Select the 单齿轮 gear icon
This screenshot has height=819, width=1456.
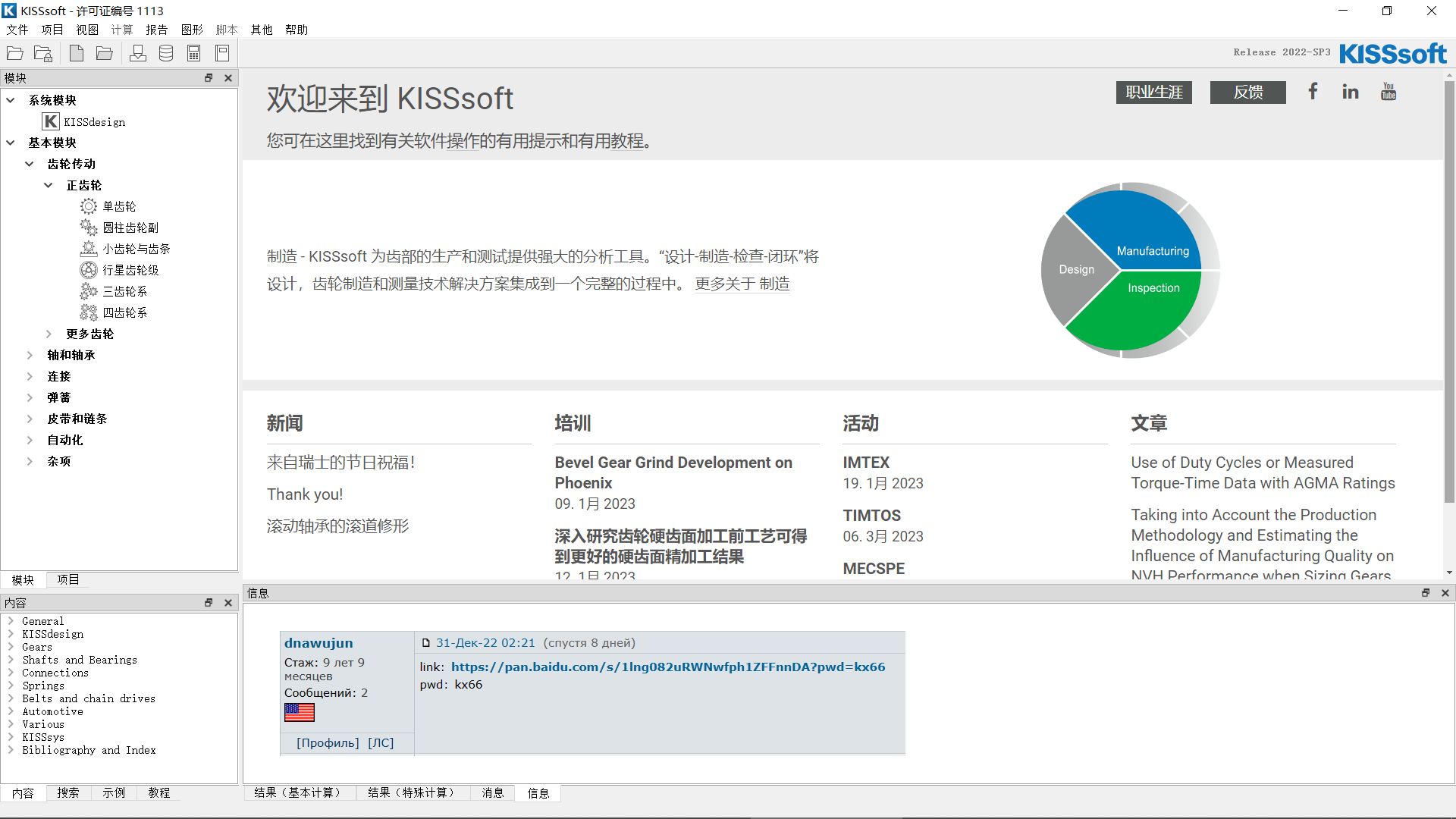pos(89,206)
